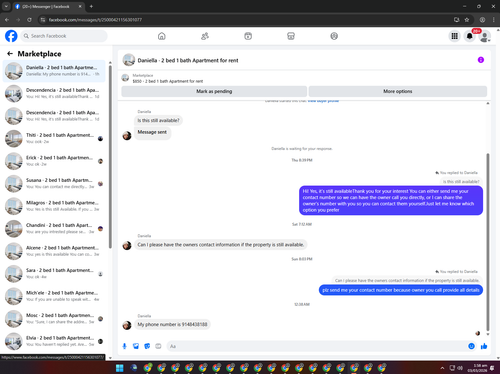Click the More options button

398,91
